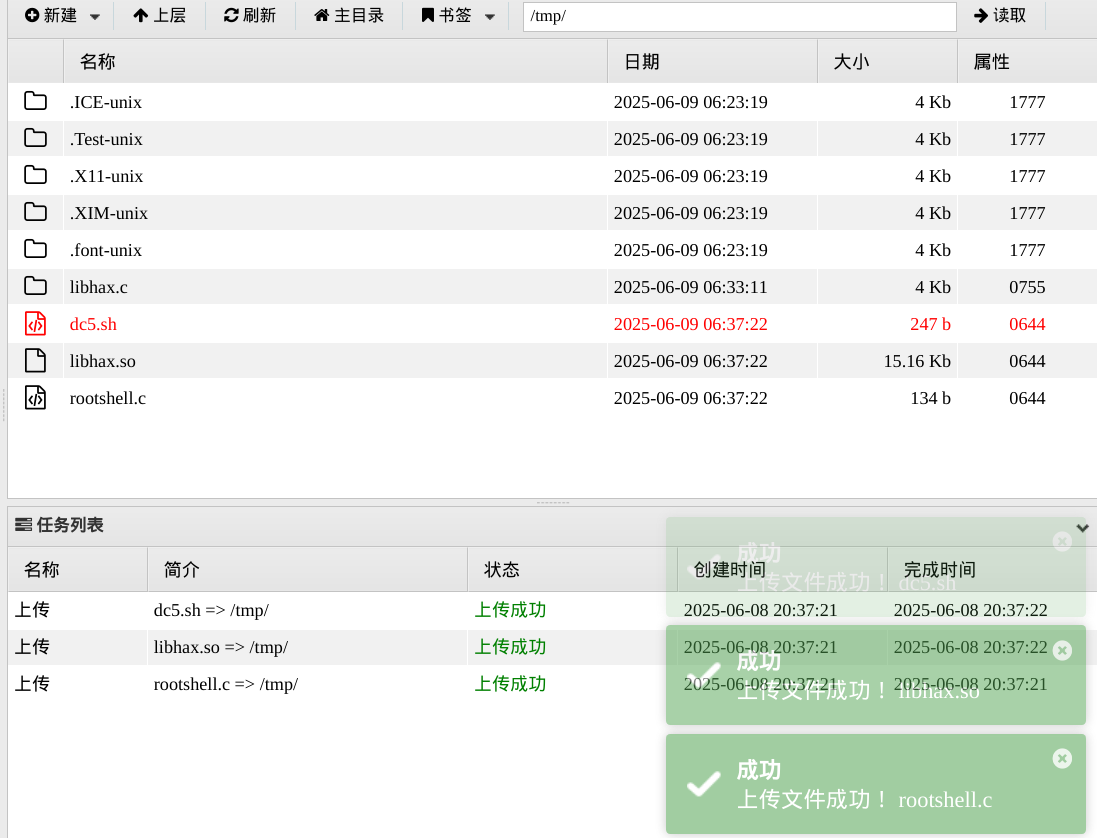Click the '上传文件成功！ rootshell.c' notification message
Image resolution: width=1097 pixels, height=838 pixels.
point(865,800)
